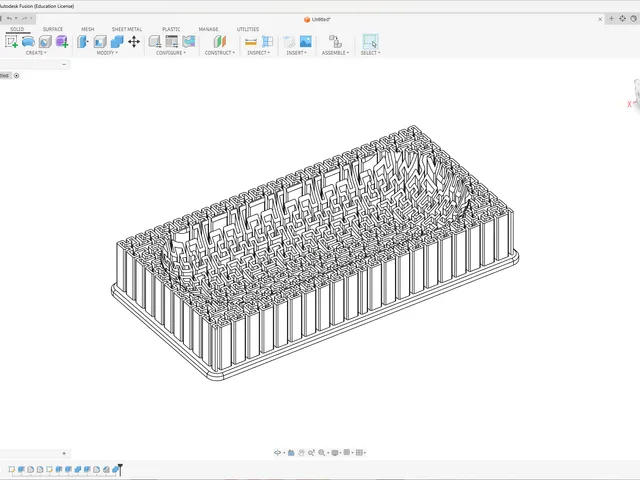Expand the CONFIGURE dropdown menu
Screen dimensions: 640x480
click(x=171, y=53)
